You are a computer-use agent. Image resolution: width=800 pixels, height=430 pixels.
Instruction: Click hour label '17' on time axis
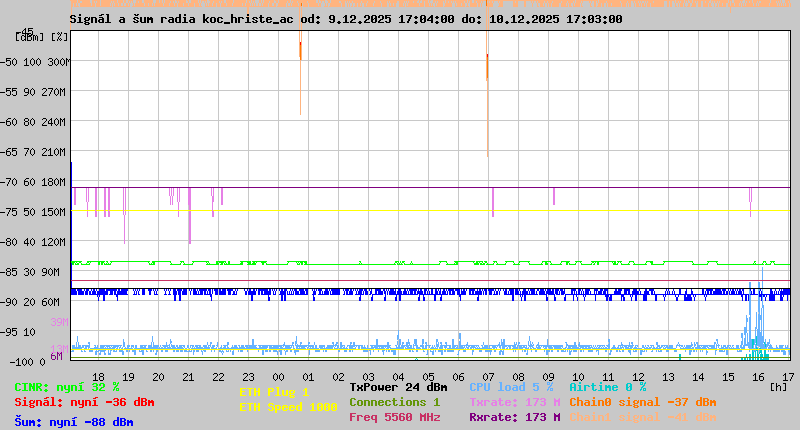coord(788,377)
